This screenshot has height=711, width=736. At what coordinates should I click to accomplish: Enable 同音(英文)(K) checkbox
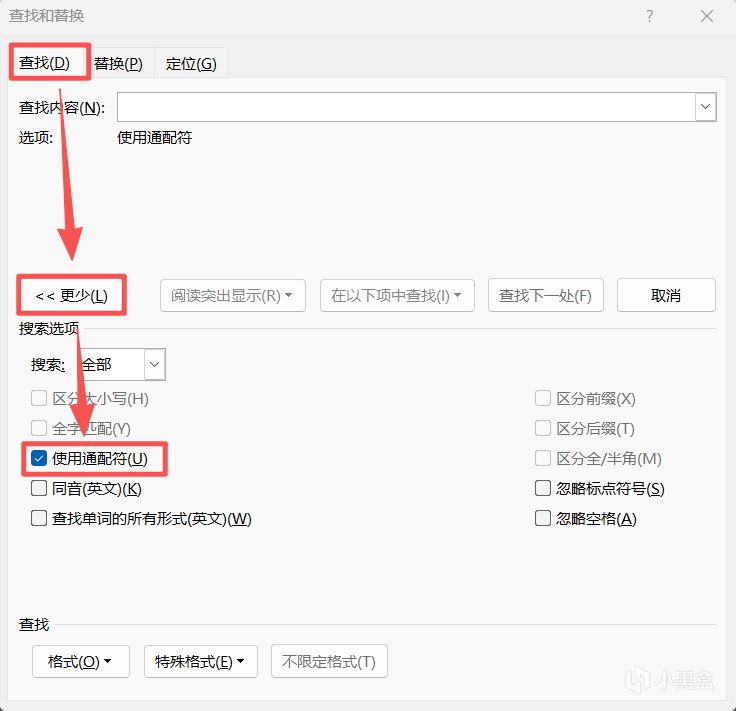coord(39,488)
